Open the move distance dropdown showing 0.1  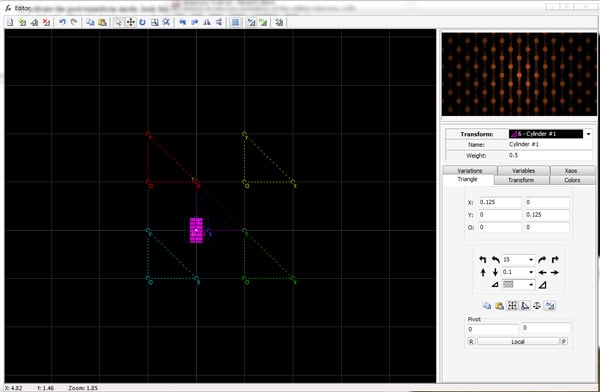(531, 272)
